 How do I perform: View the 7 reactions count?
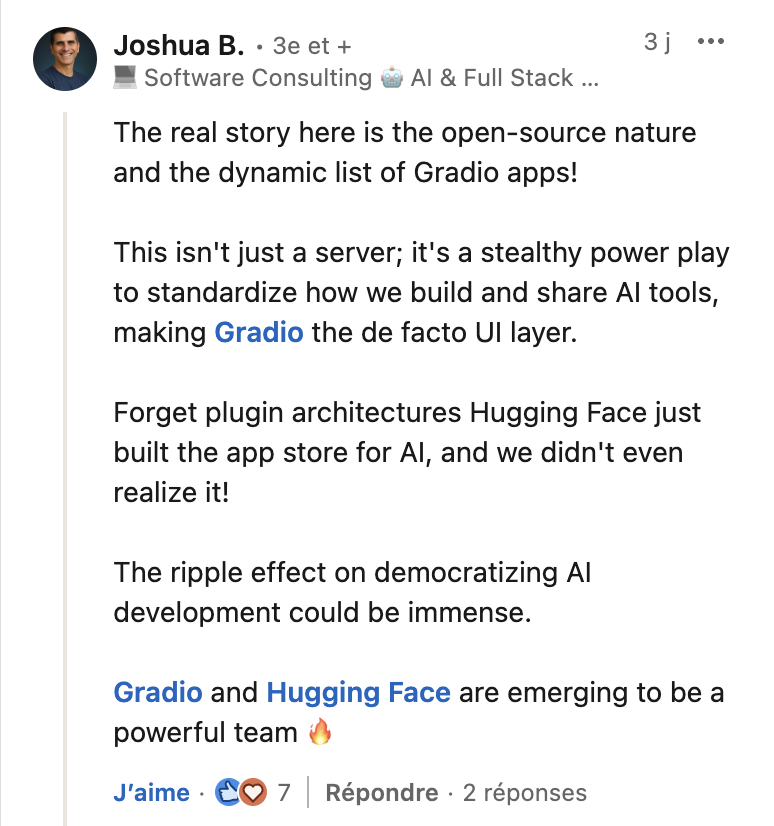click(284, 793)
